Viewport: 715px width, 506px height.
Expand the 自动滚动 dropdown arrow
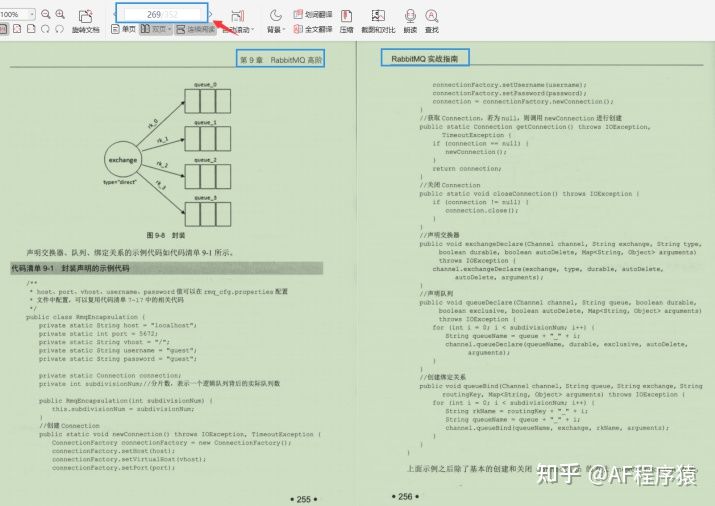[x=253, y=30]
